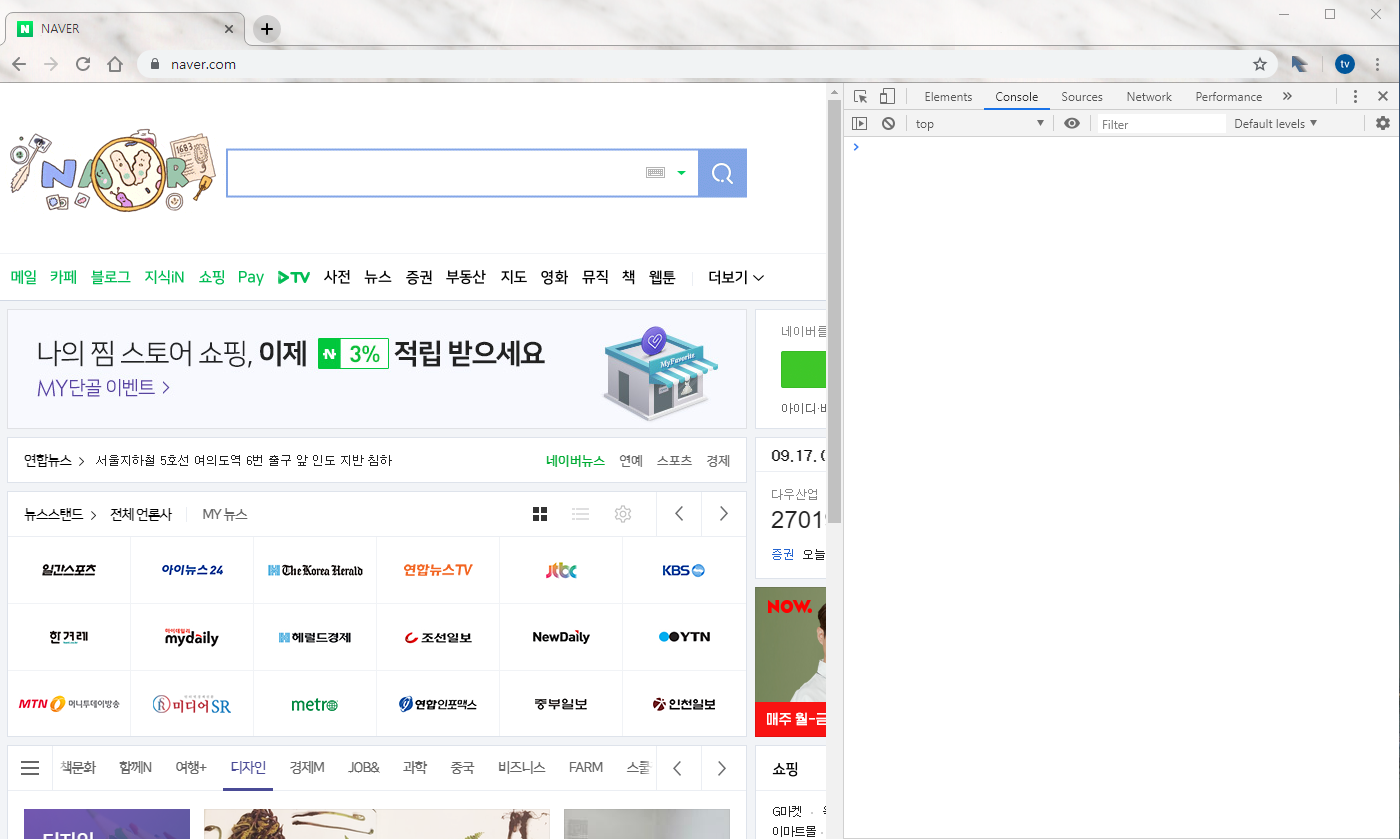The width and height of the screenshot is (1400, 839).
Task: Select the Console tab
Action: pyautogui.click(x=1016, y=97)
